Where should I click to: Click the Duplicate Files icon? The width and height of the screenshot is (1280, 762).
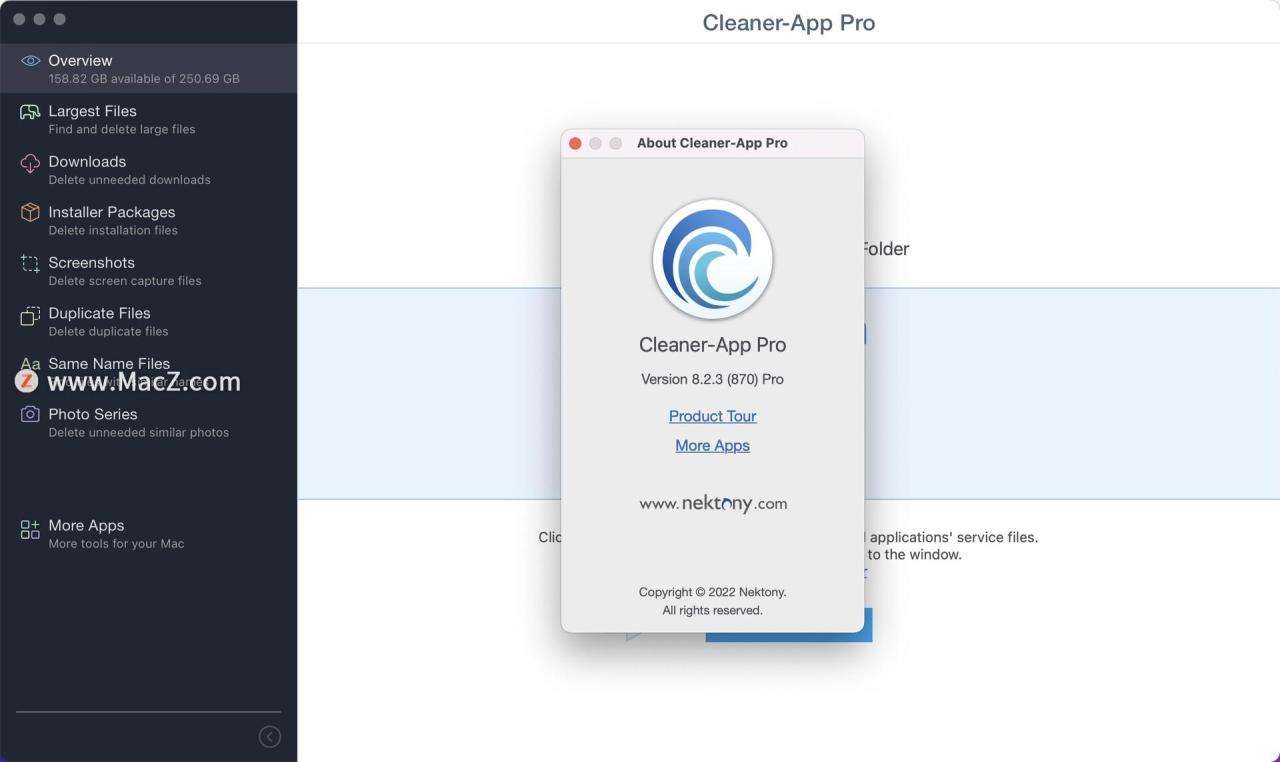pyautogui.click(x=30, y=314)
